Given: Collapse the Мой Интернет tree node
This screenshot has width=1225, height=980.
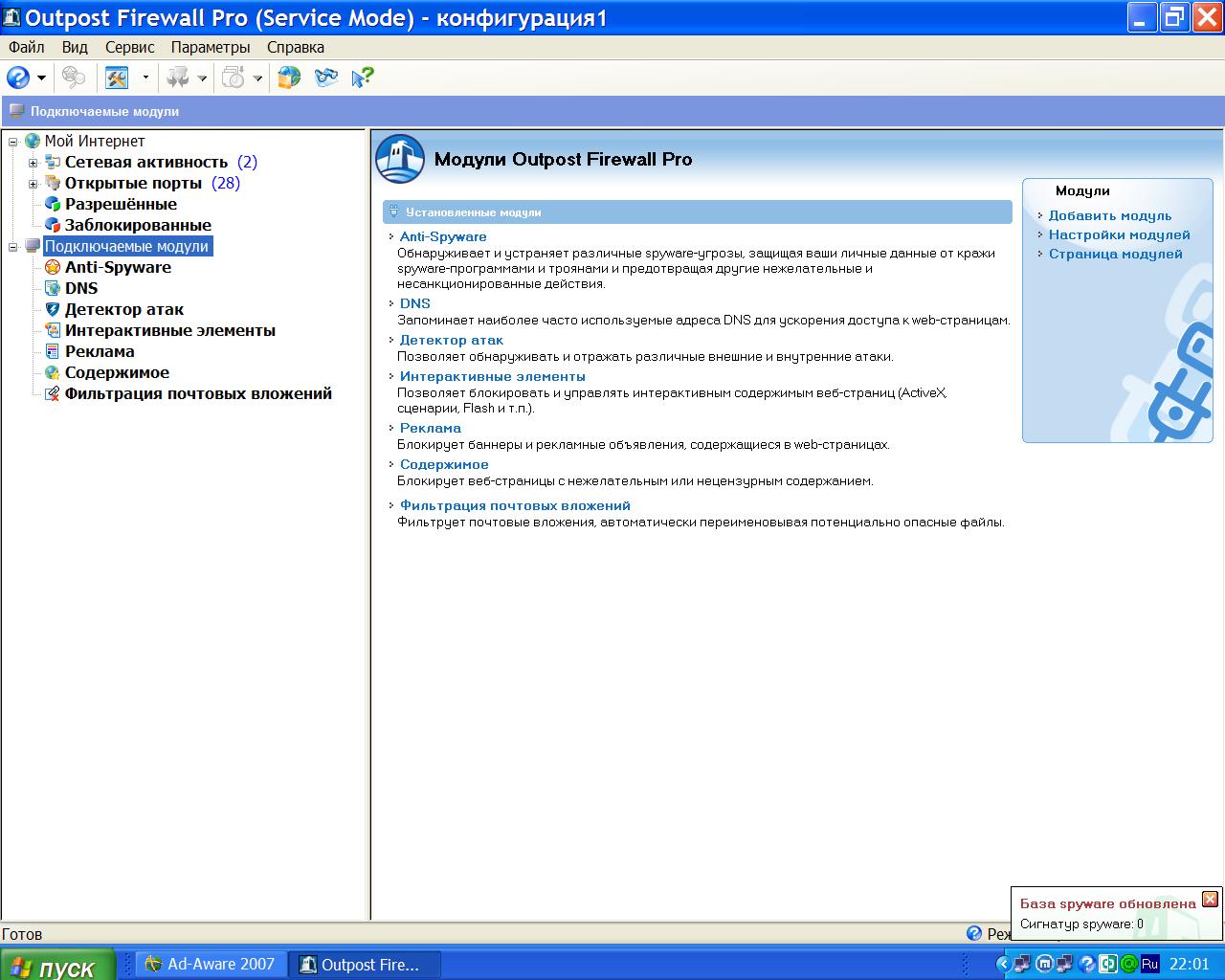Looking at the screenshot, I should (x=13, y=142).
